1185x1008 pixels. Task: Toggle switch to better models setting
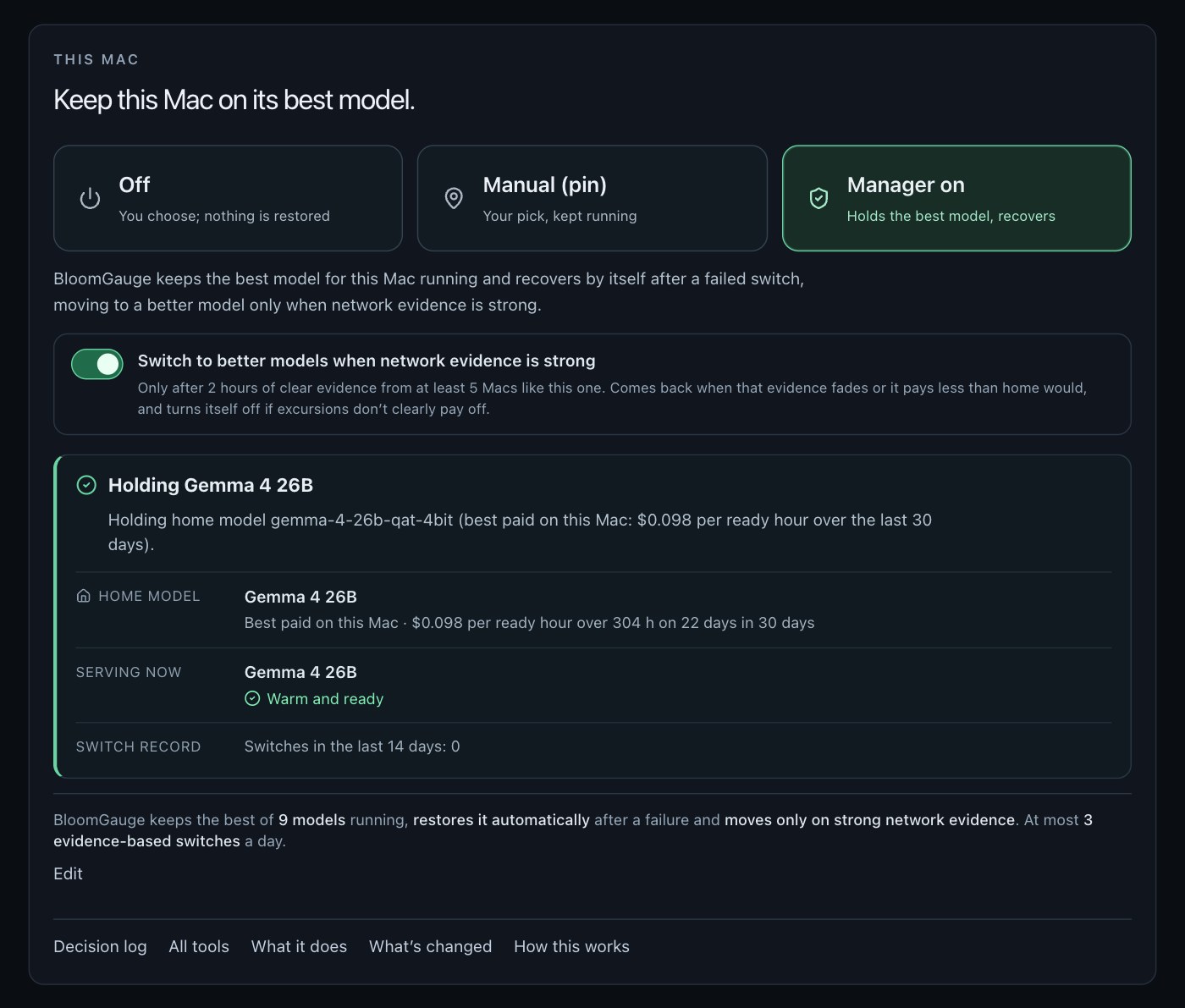(x=97, y=364)
